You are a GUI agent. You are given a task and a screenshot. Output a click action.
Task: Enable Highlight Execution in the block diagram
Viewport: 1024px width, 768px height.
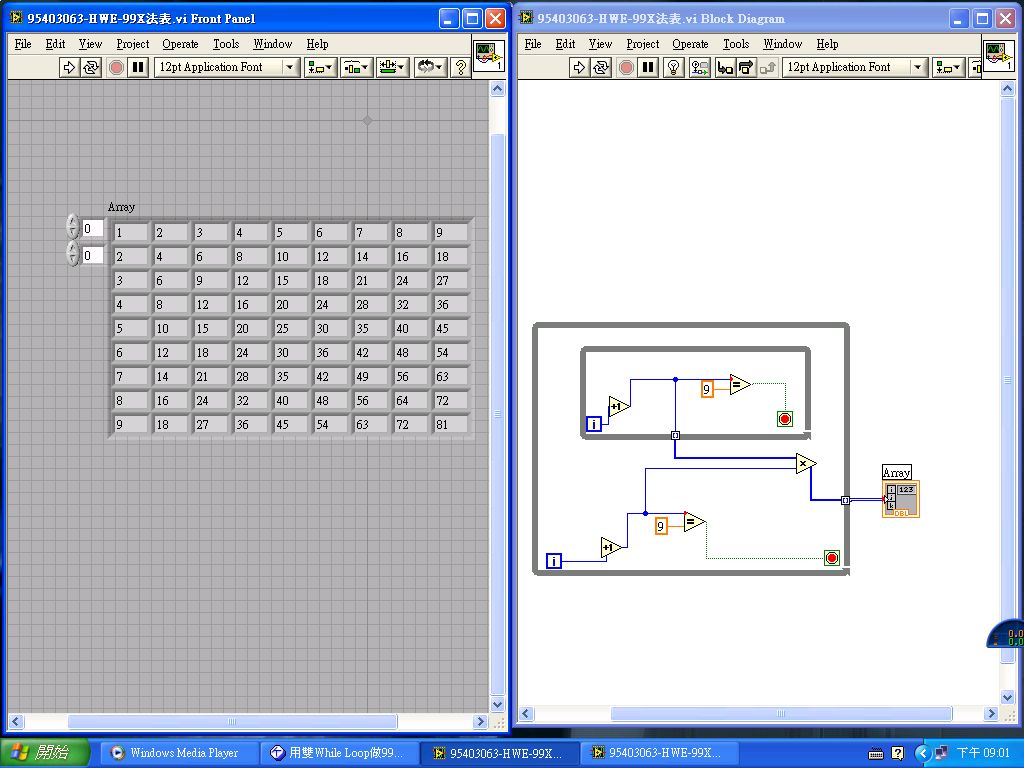[x=672, y=67]
